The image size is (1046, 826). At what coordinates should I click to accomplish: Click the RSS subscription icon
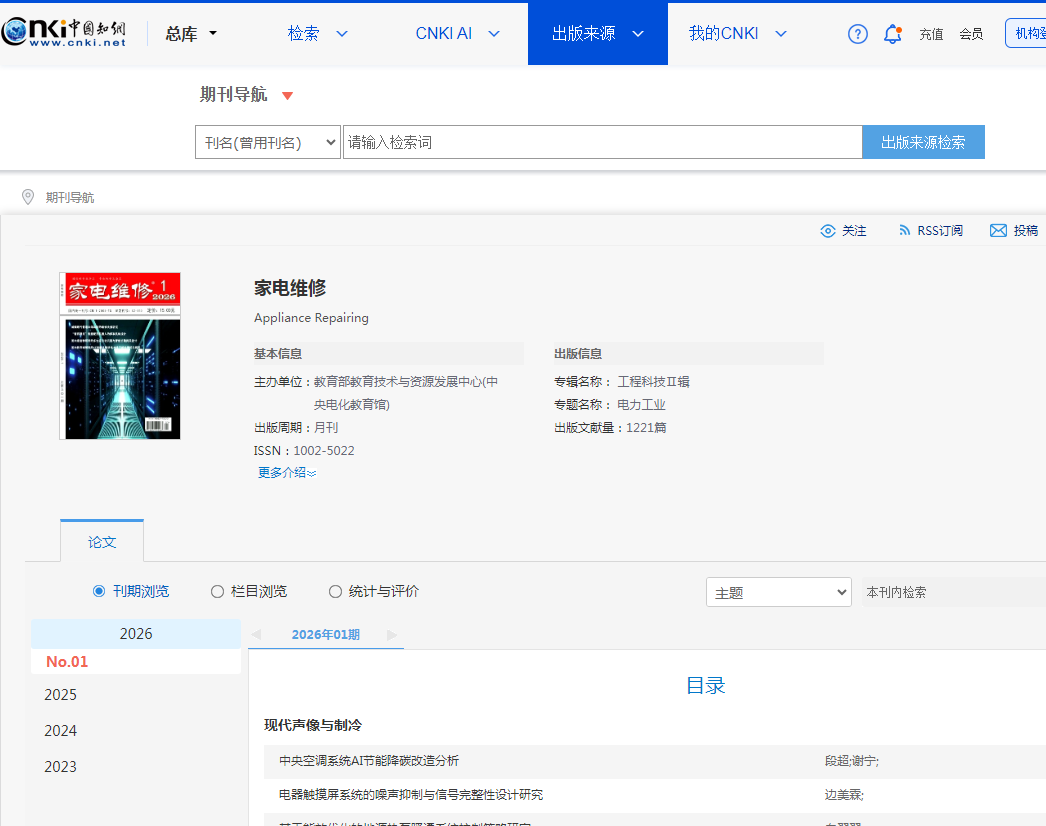coord(904,231)
